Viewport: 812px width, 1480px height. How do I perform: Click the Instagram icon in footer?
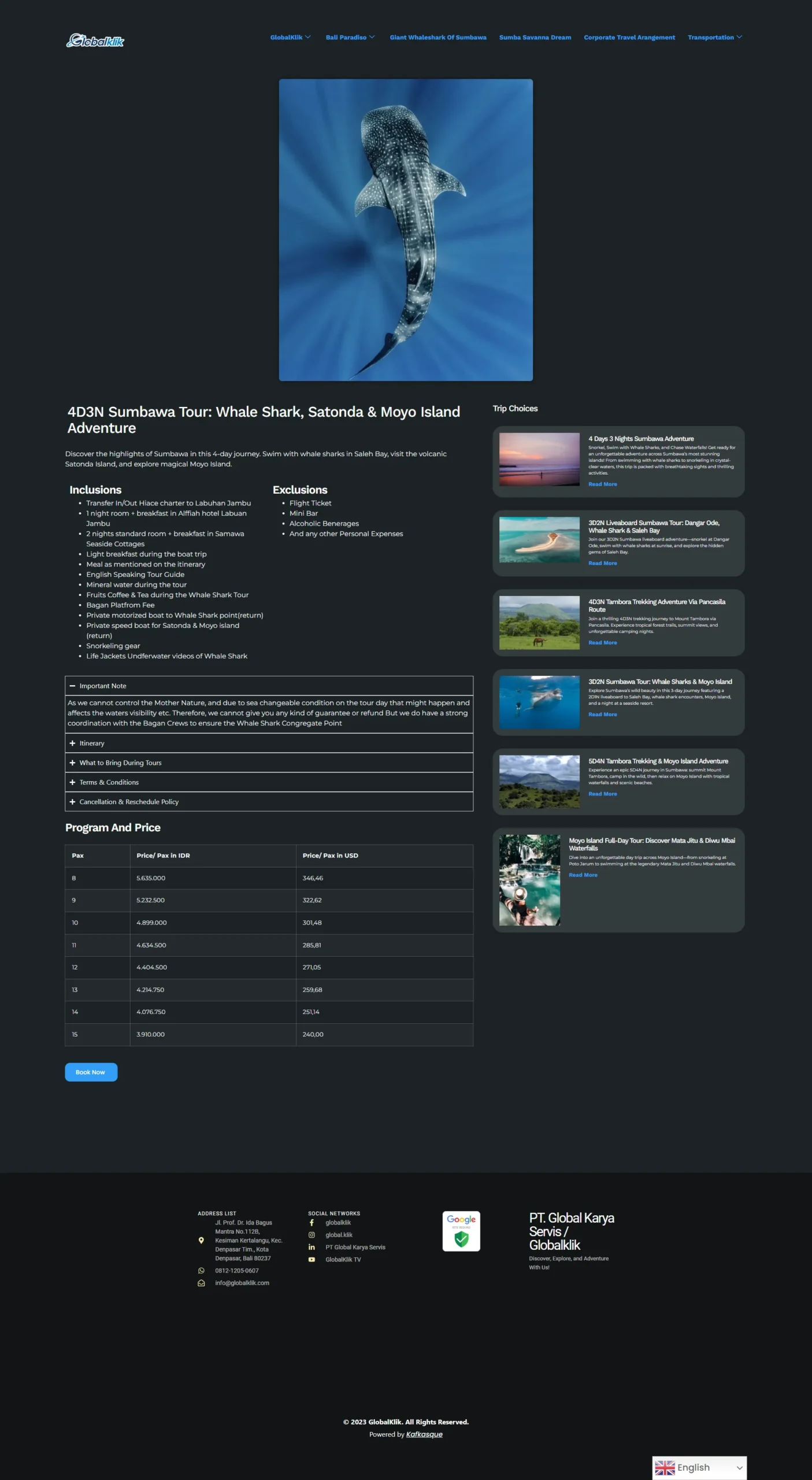tap(312, 1234)
